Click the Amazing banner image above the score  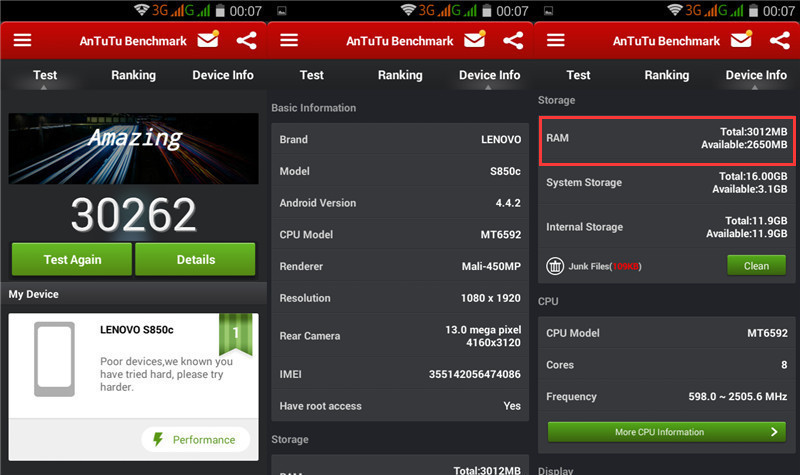tap(133, 148)
